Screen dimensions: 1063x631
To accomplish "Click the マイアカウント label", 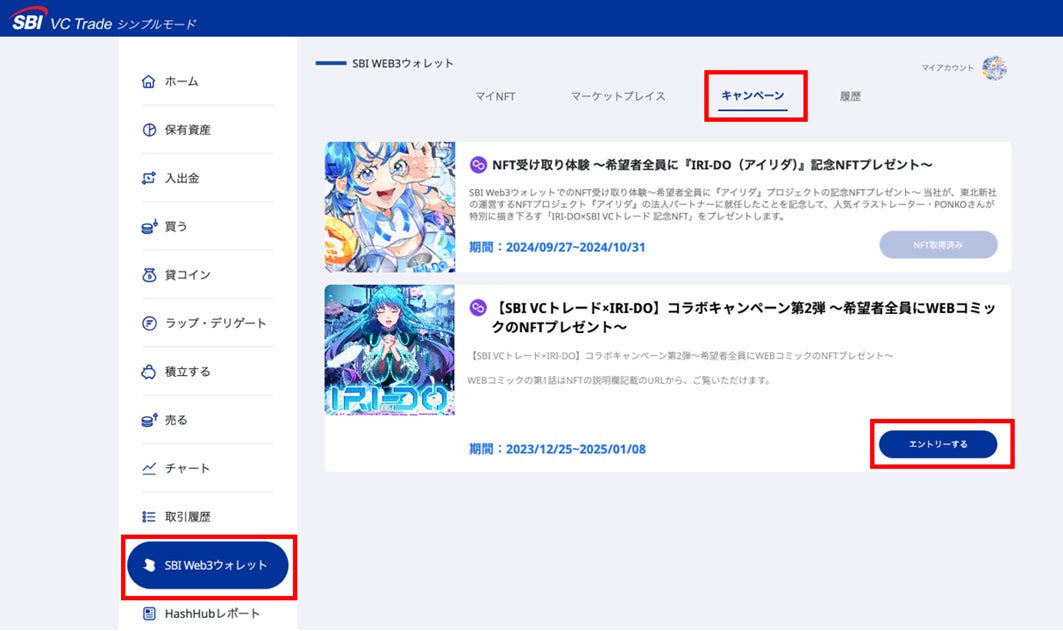I will (x=947, y=68).
